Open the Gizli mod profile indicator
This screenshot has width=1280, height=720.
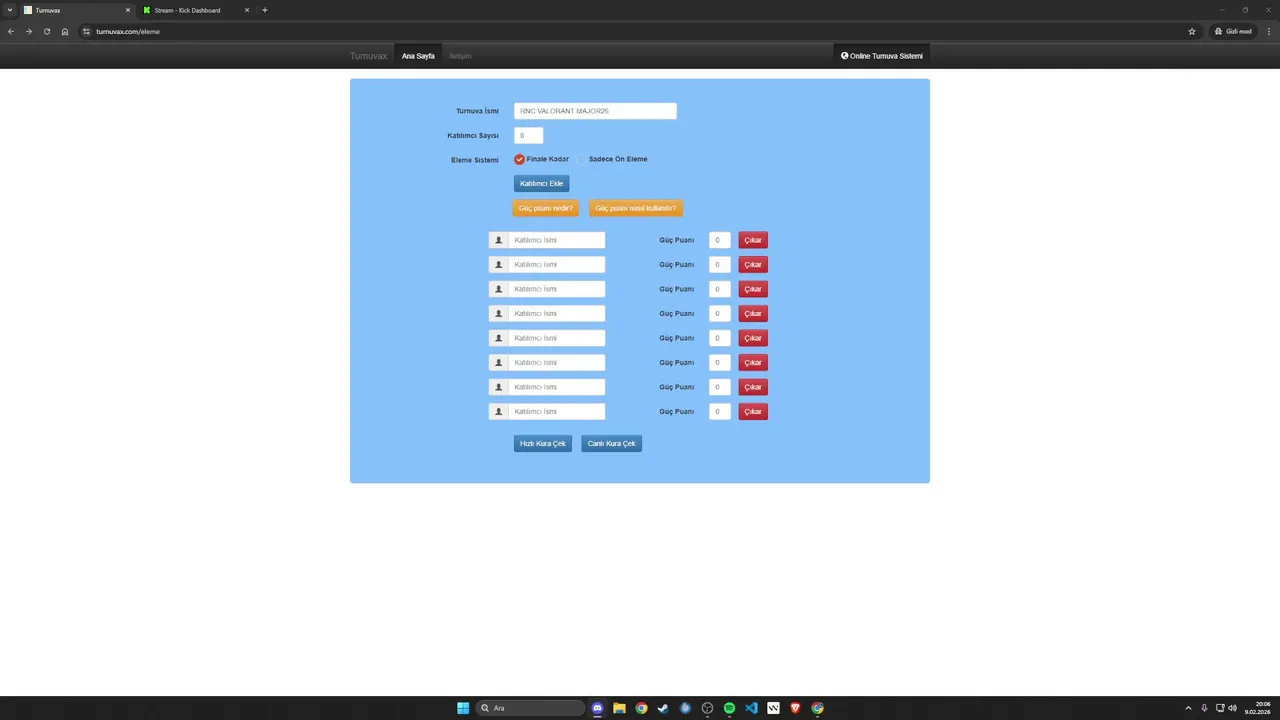(1233, 31)
